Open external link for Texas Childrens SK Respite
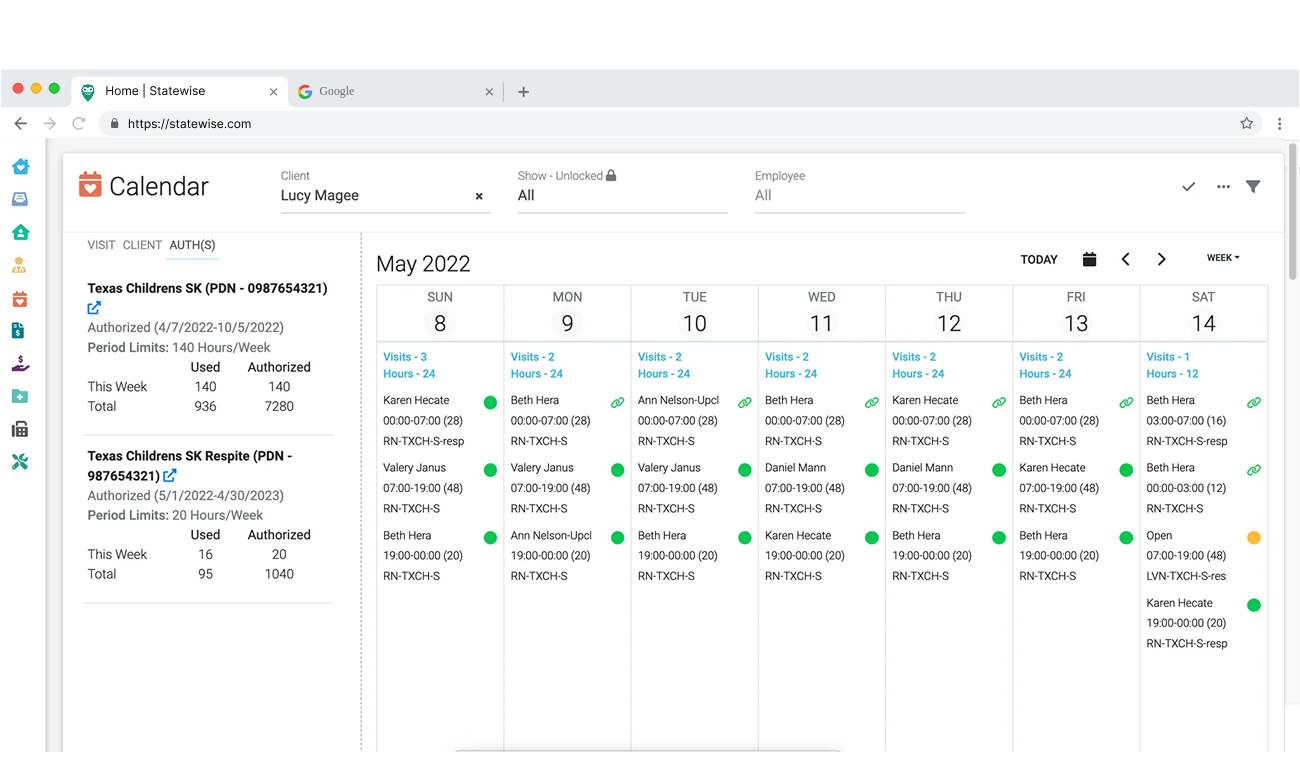The height and width of the screenshot is (774, 1300). pos(170,476)
